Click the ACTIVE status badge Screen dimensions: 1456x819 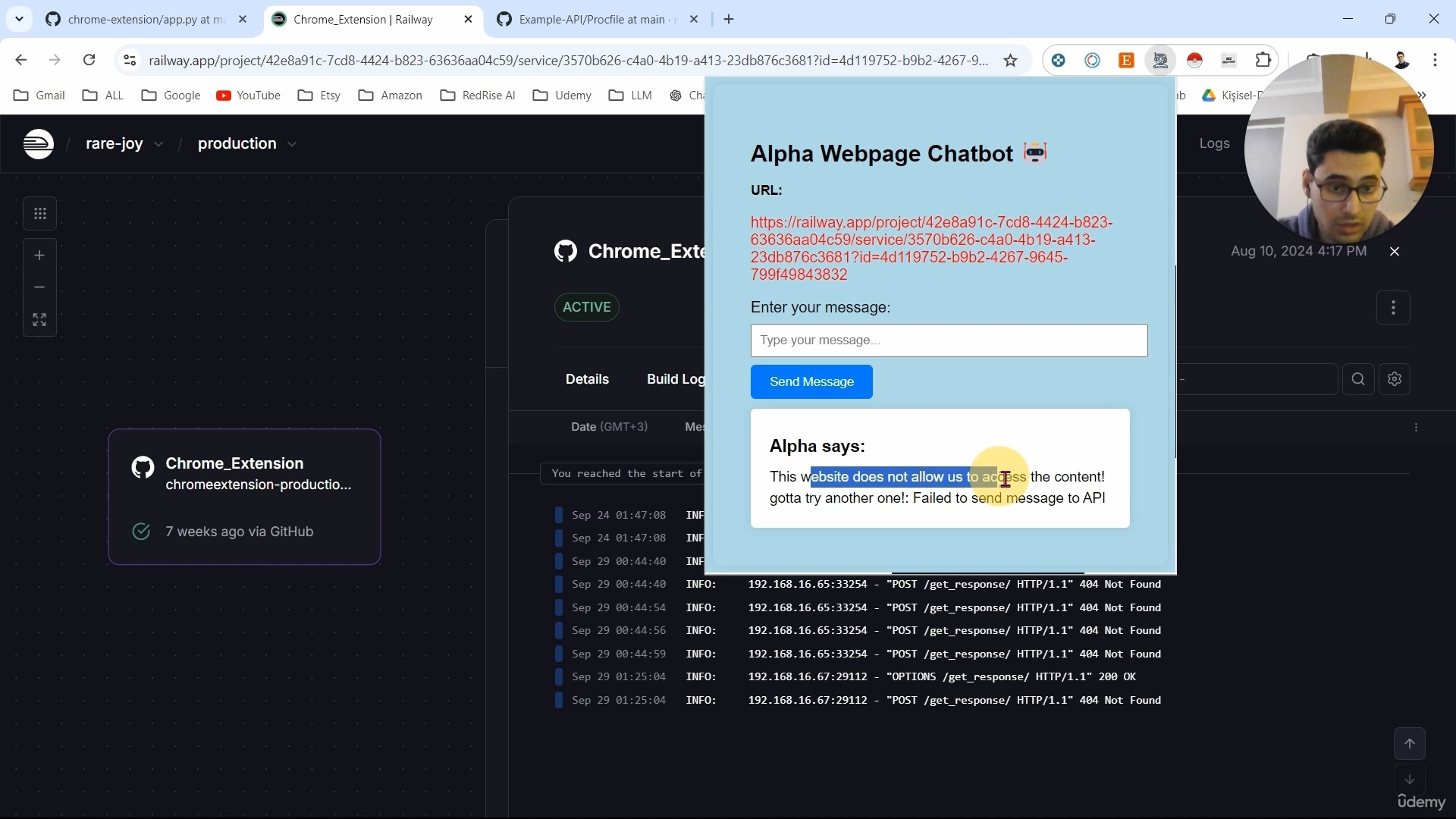click(586, 307)
